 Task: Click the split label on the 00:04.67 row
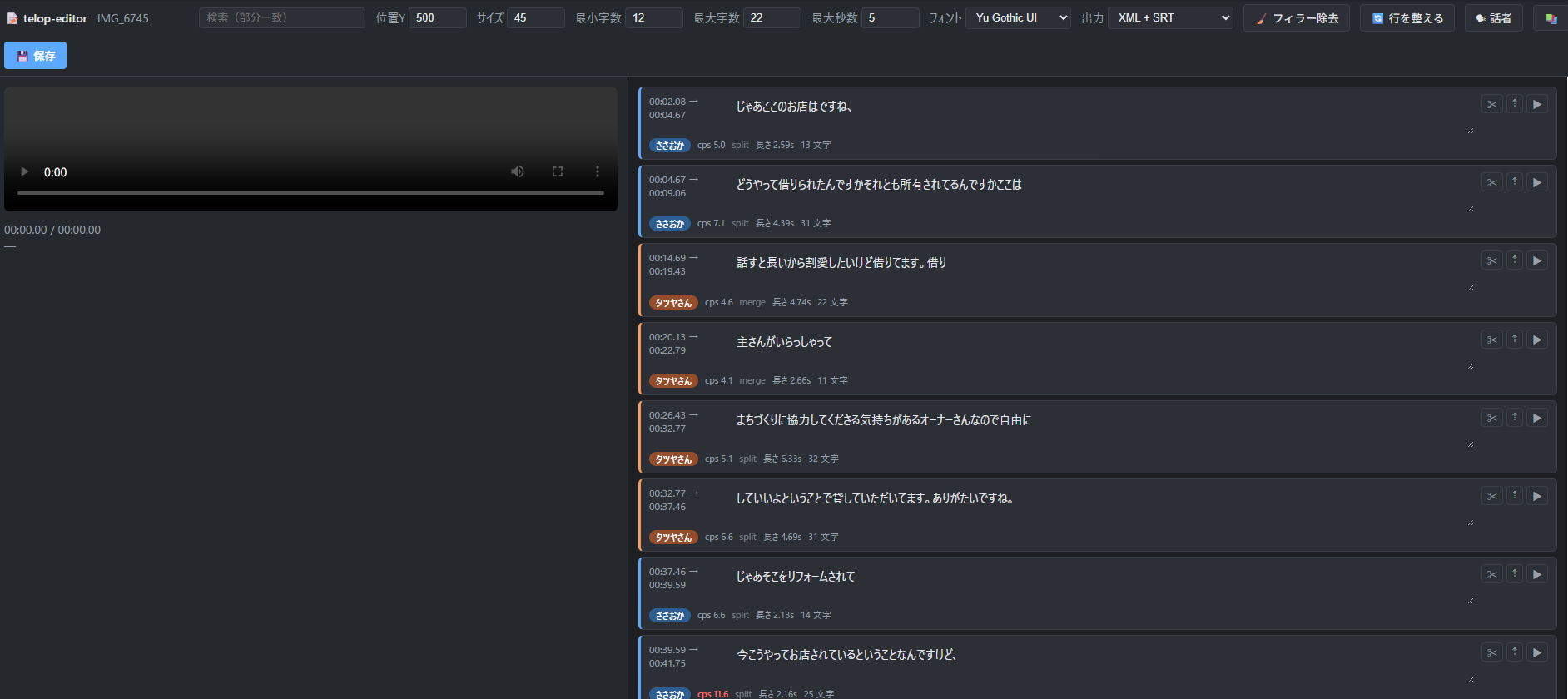[740, 223]
